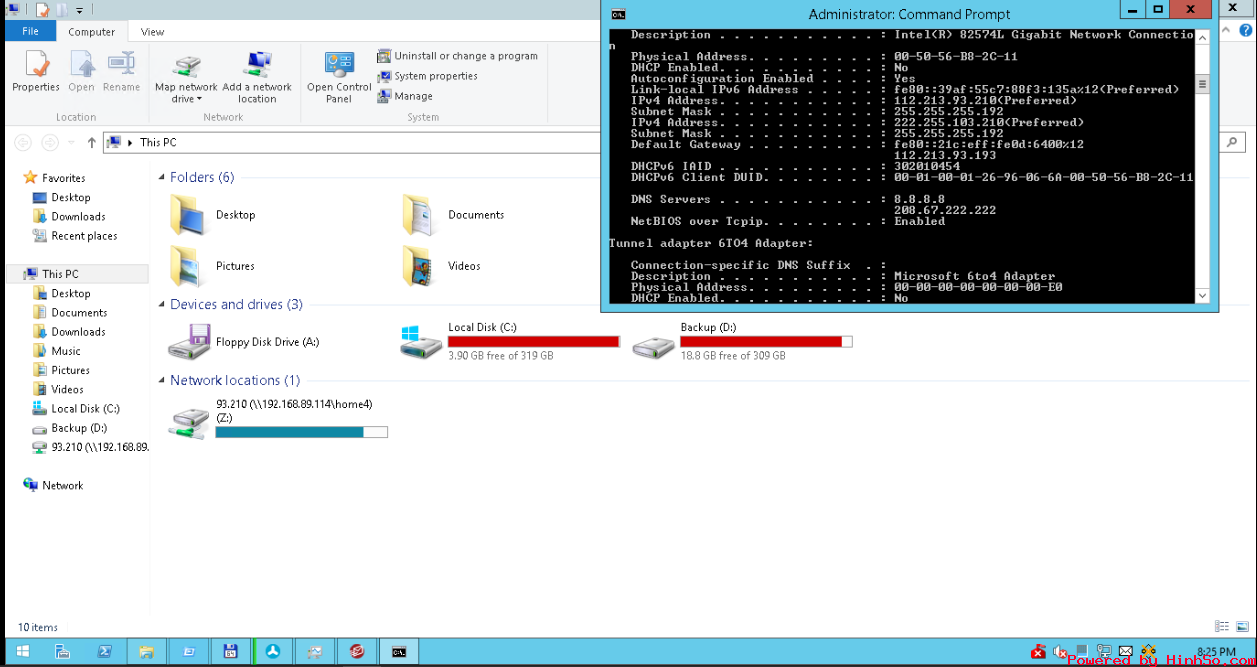1257x667 pixels.
Task: Open the Backup (D:) drive icon
Action: tap(653, 342)
